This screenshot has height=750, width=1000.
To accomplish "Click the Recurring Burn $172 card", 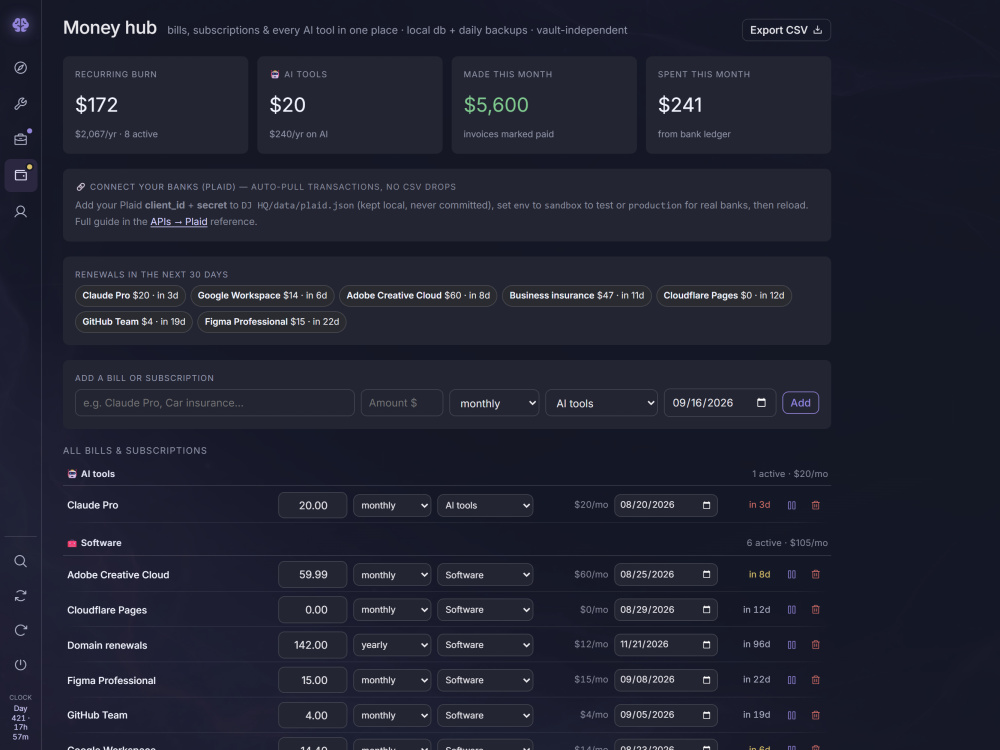I will [x=156, y=105].
